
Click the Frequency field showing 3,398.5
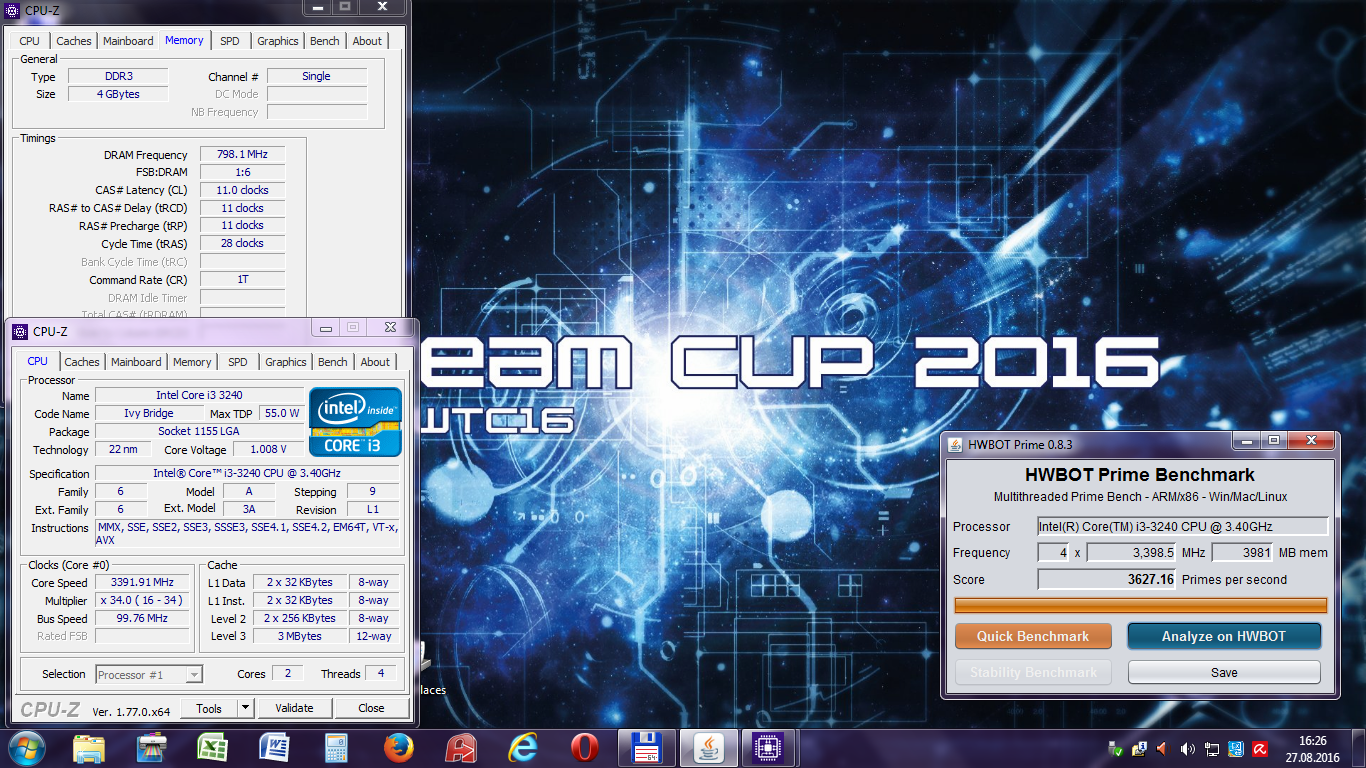[1131, 553]
